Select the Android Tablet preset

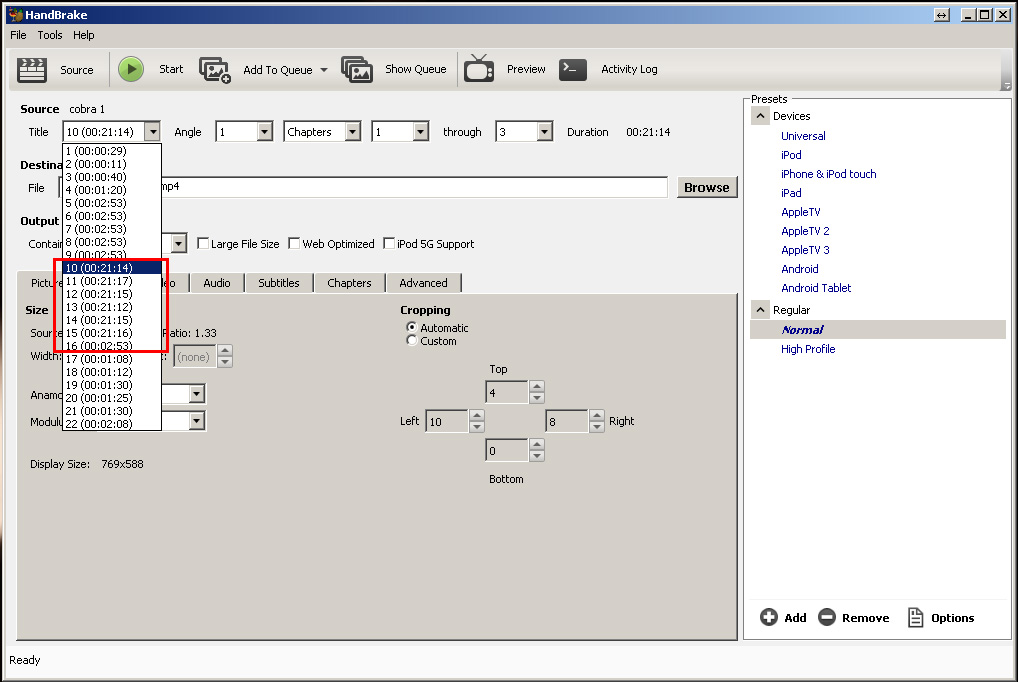pyautogui.click(x=816, y=288)
